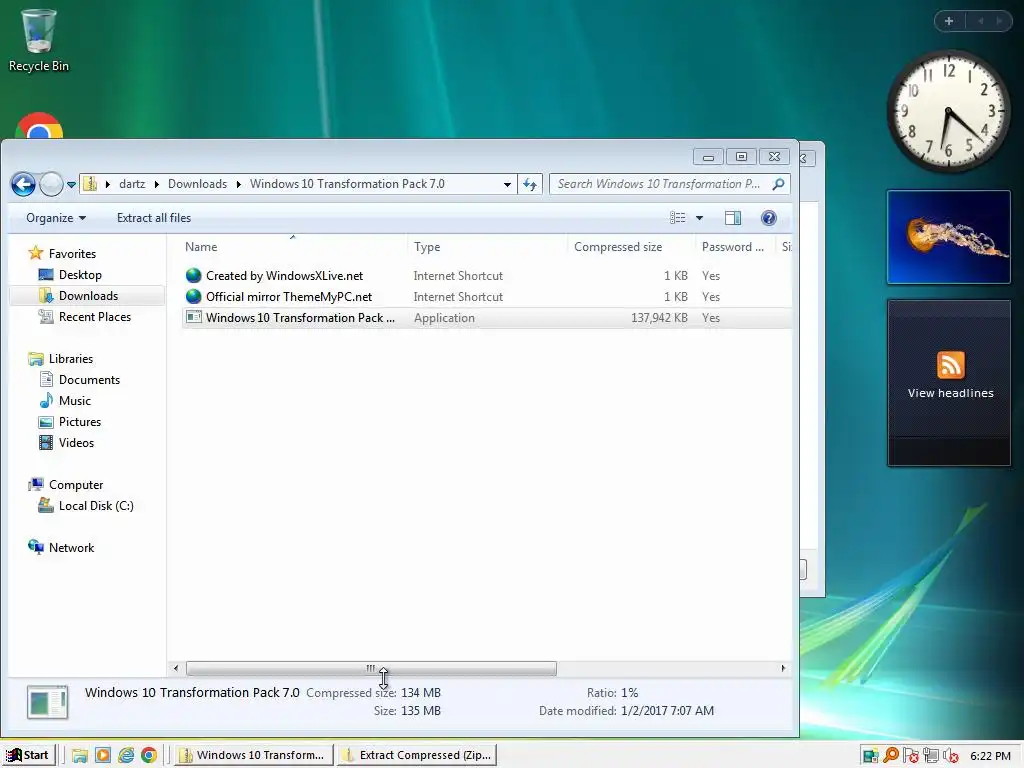Open Windows Explorer from quick launch
The image size is (1024, 768).
click(80, 756)
